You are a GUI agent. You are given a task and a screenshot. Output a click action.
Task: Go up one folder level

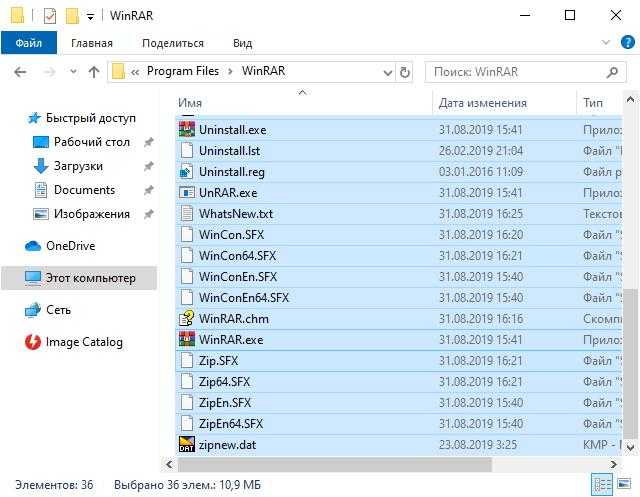(94, 72)
